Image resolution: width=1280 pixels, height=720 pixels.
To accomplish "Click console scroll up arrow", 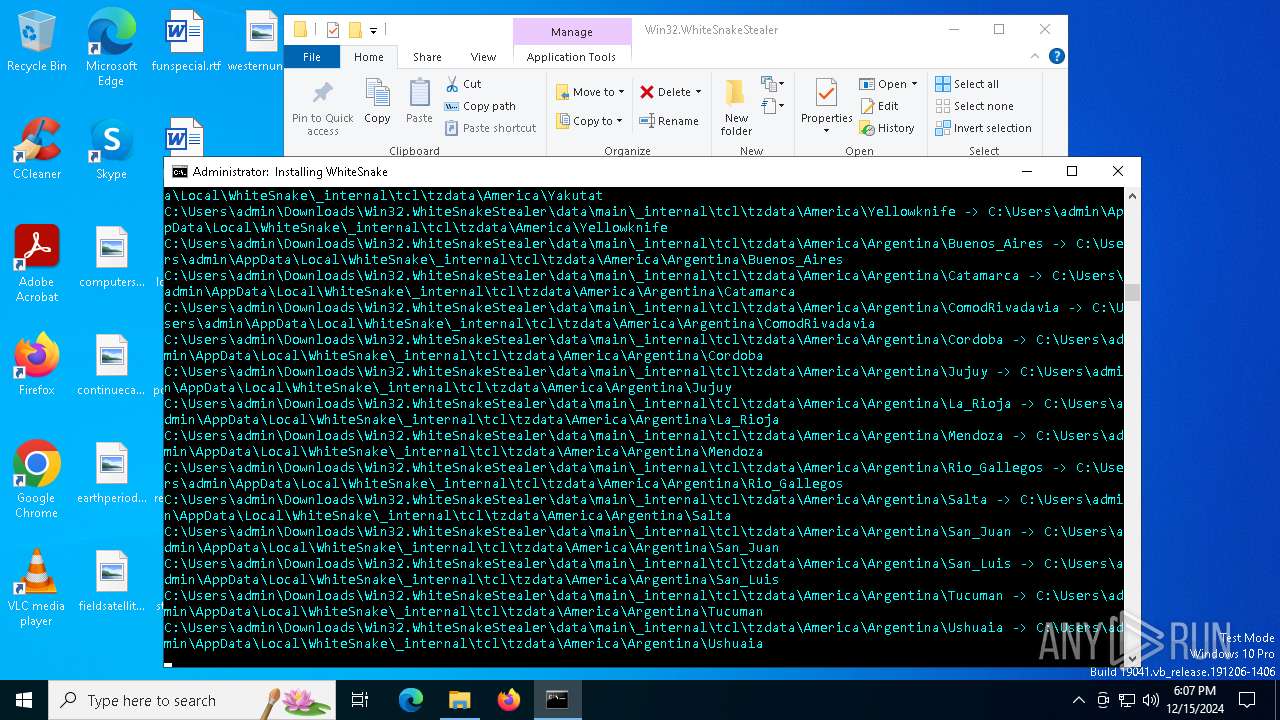I will point(1132,196).
